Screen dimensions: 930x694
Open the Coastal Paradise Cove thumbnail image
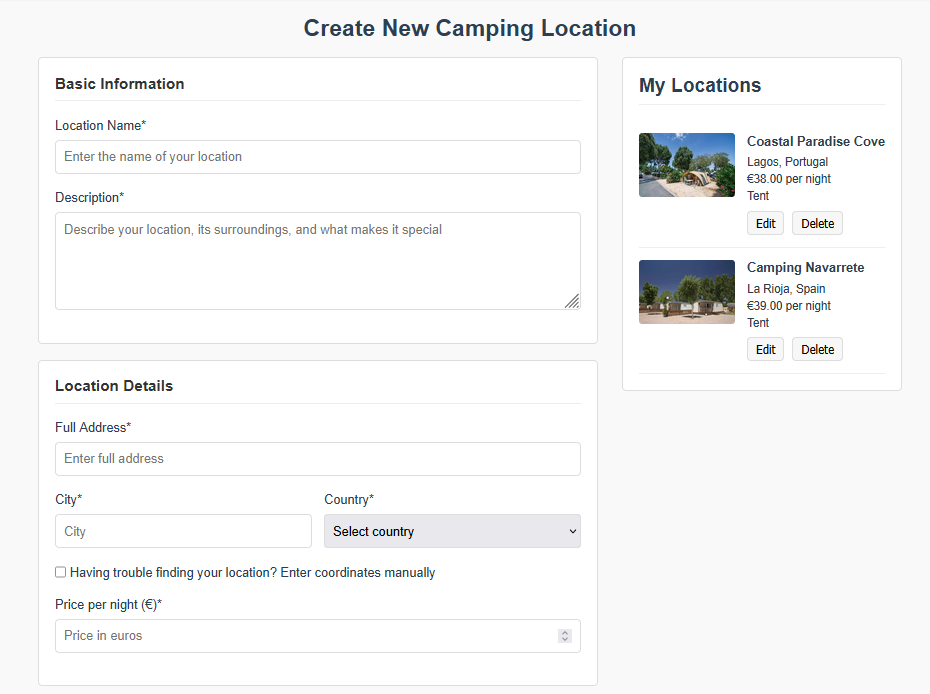687,165
